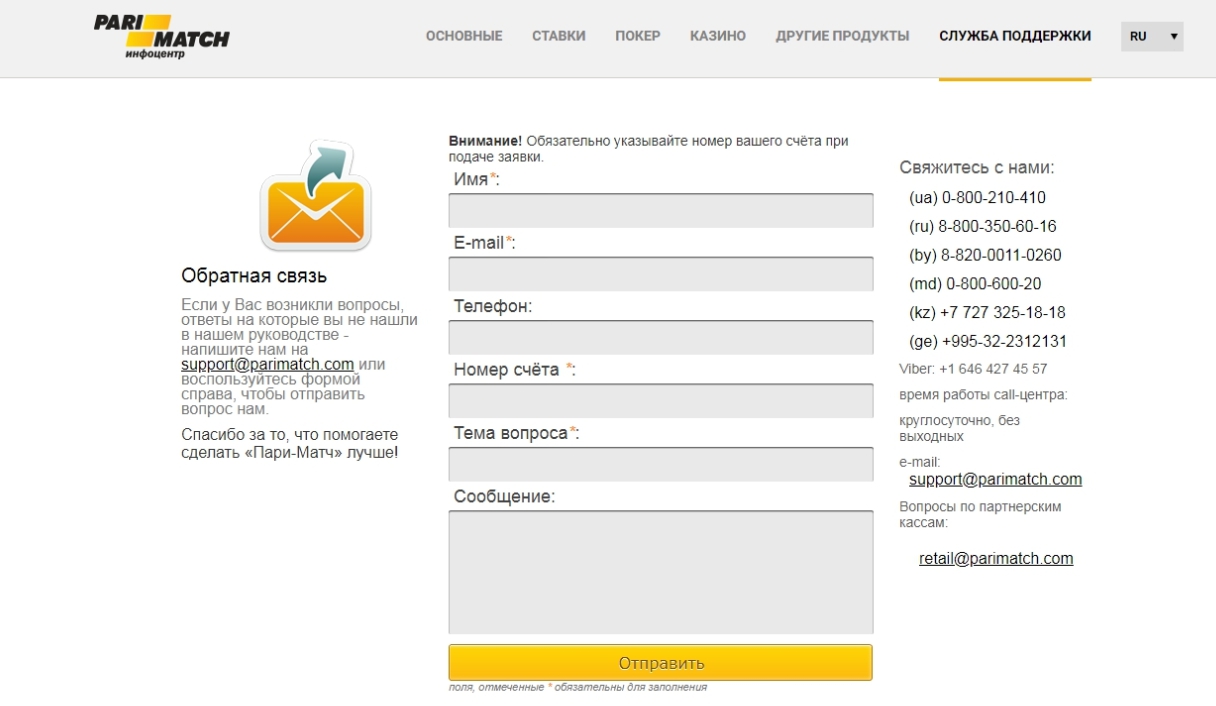Open the Покер menu item
The width and height of the screenshot is (1216, 706).
637,36
